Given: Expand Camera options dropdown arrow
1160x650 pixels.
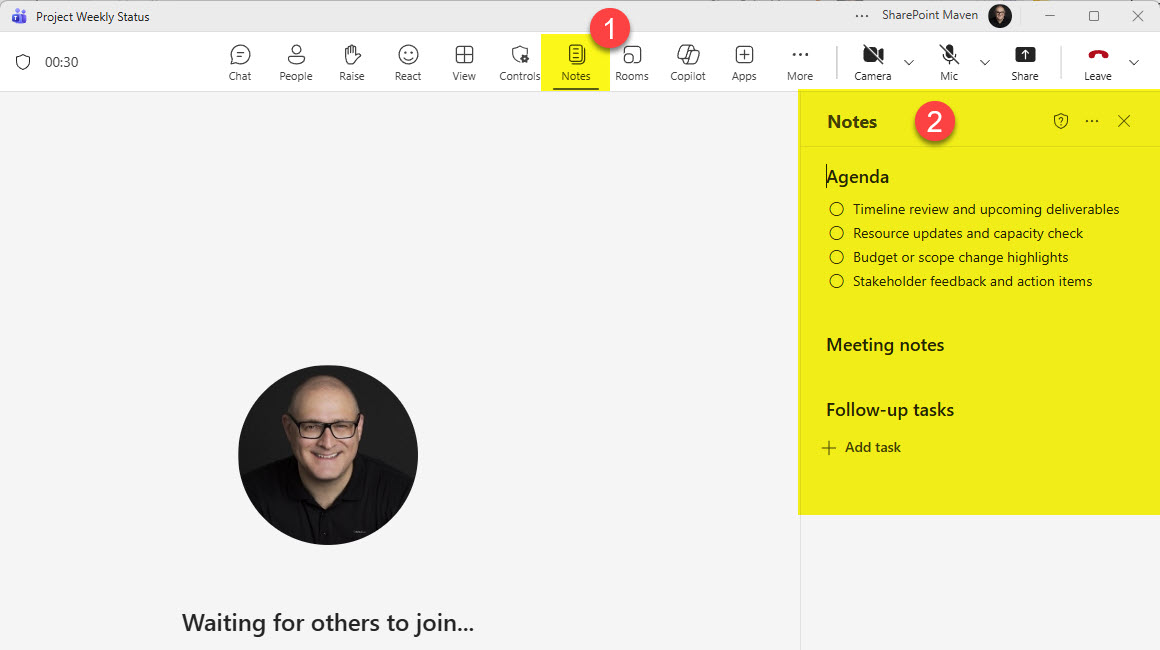Looking at the screenshot, I should click(909, 63).
